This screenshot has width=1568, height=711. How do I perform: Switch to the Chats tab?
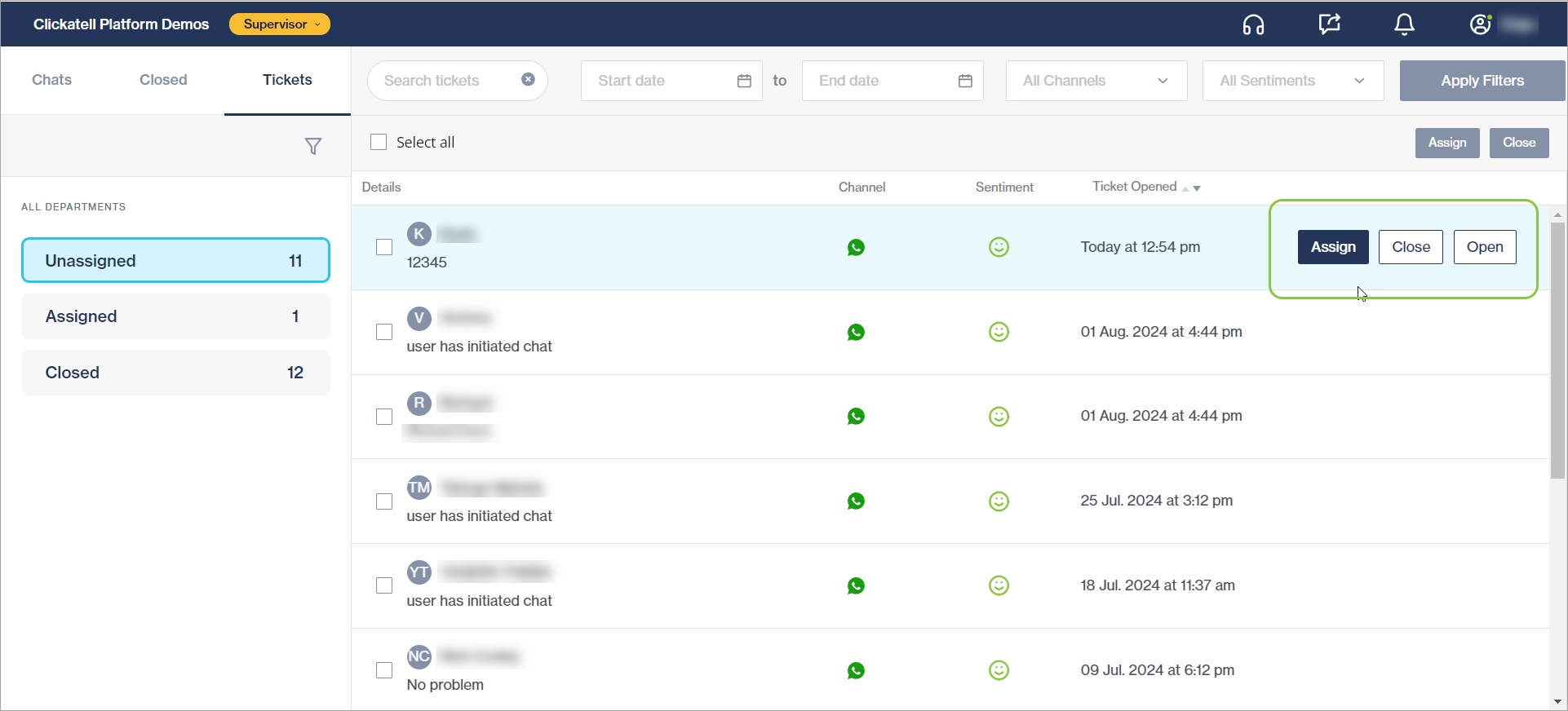52,80
